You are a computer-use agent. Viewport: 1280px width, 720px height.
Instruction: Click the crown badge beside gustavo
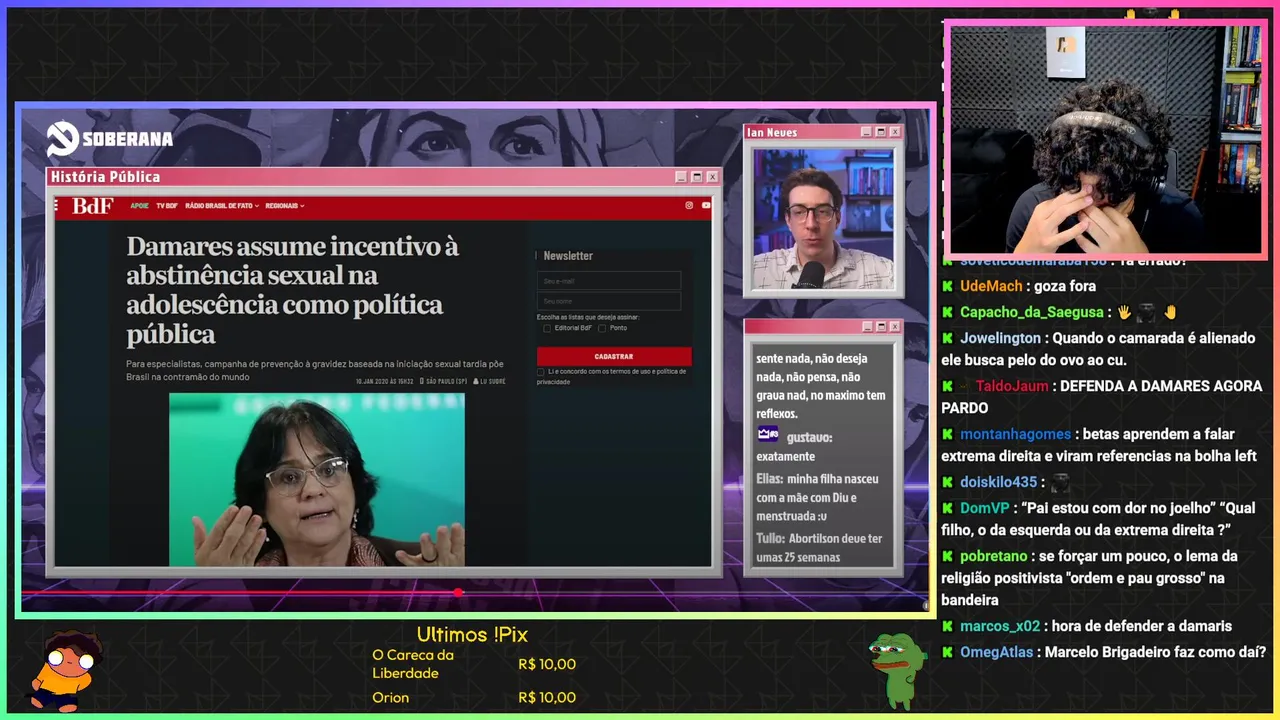click(x=768, y=435)
